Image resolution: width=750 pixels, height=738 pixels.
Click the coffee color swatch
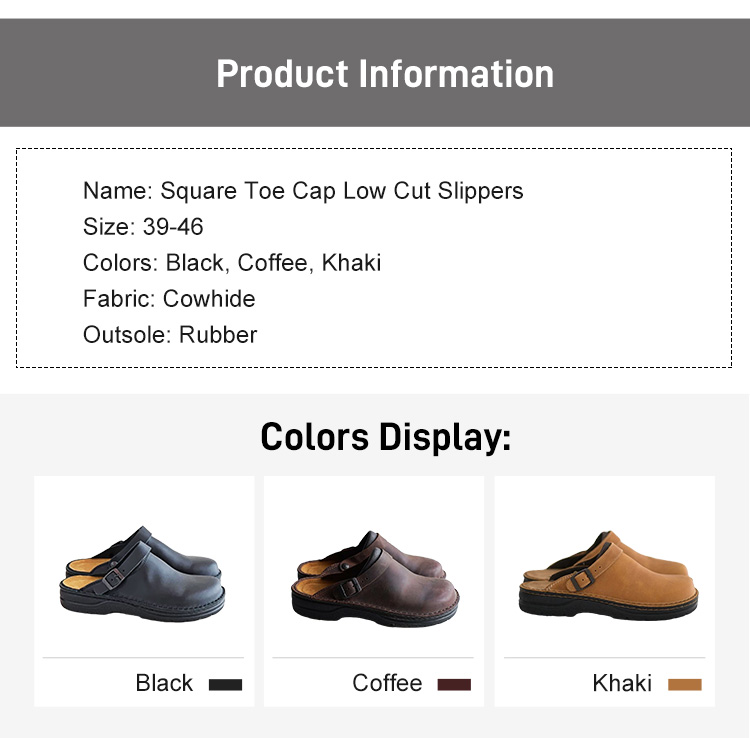454,684
